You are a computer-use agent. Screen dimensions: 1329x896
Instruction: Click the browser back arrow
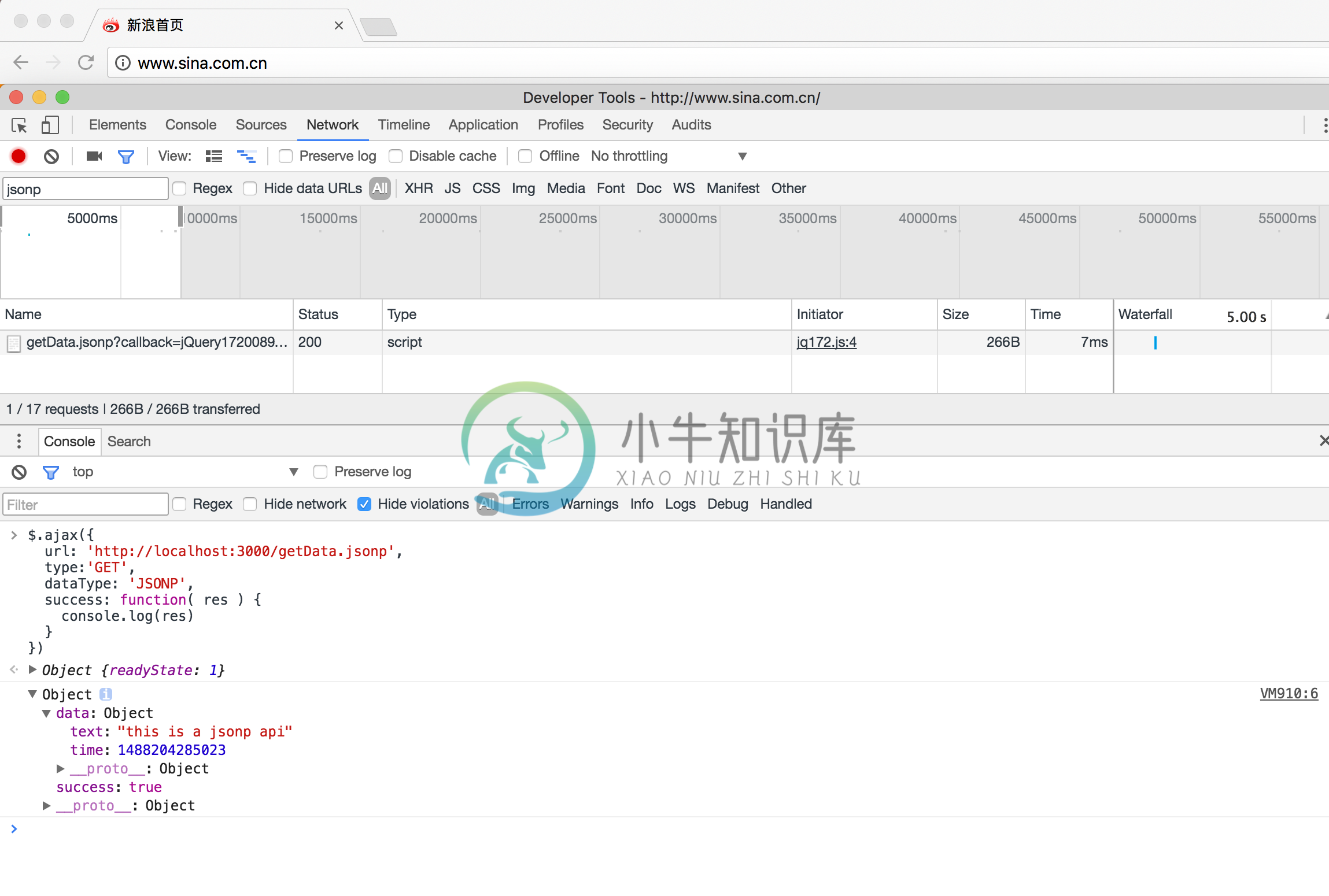pos(21,62)
